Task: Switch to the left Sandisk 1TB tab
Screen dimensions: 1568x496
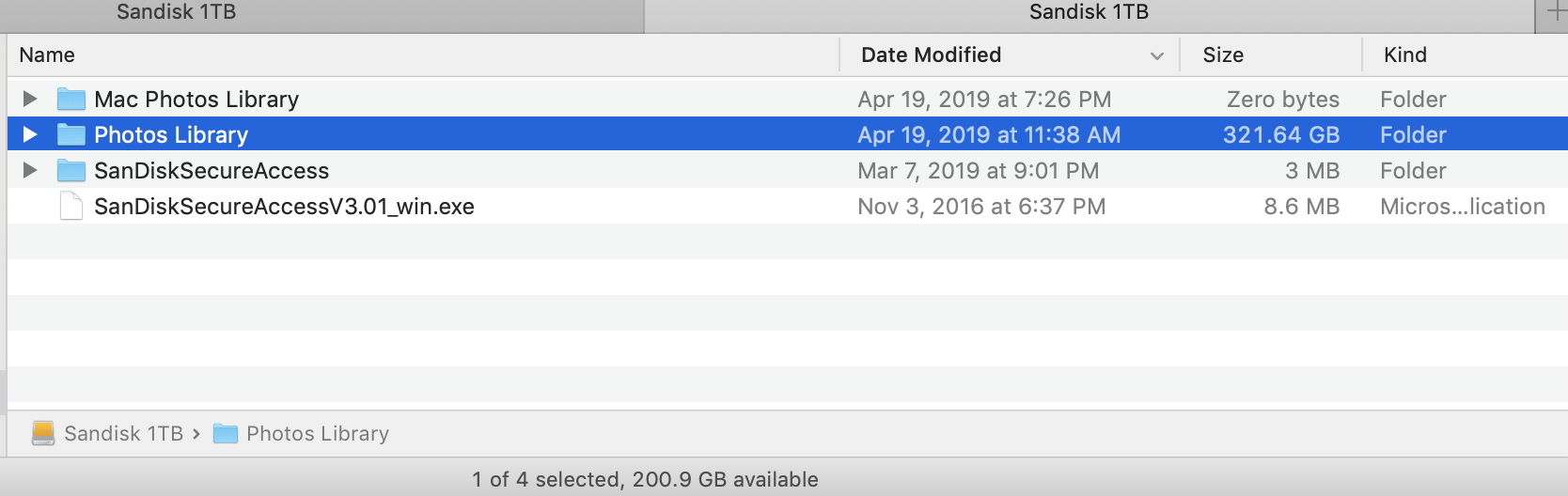Action: point(177,13)
